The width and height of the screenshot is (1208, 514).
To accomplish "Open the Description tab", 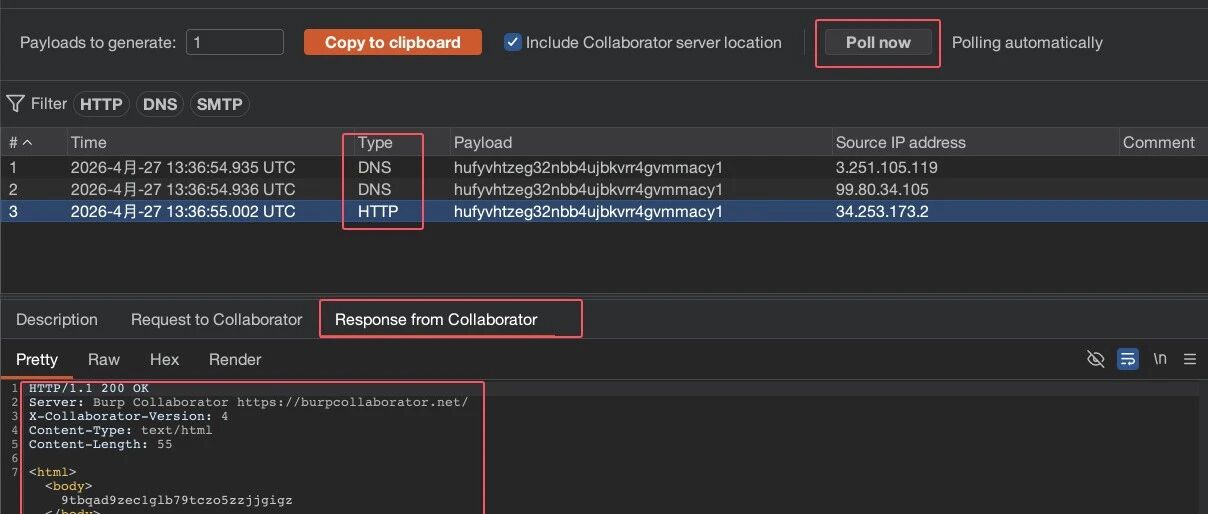I will click(x=57, y=320).
